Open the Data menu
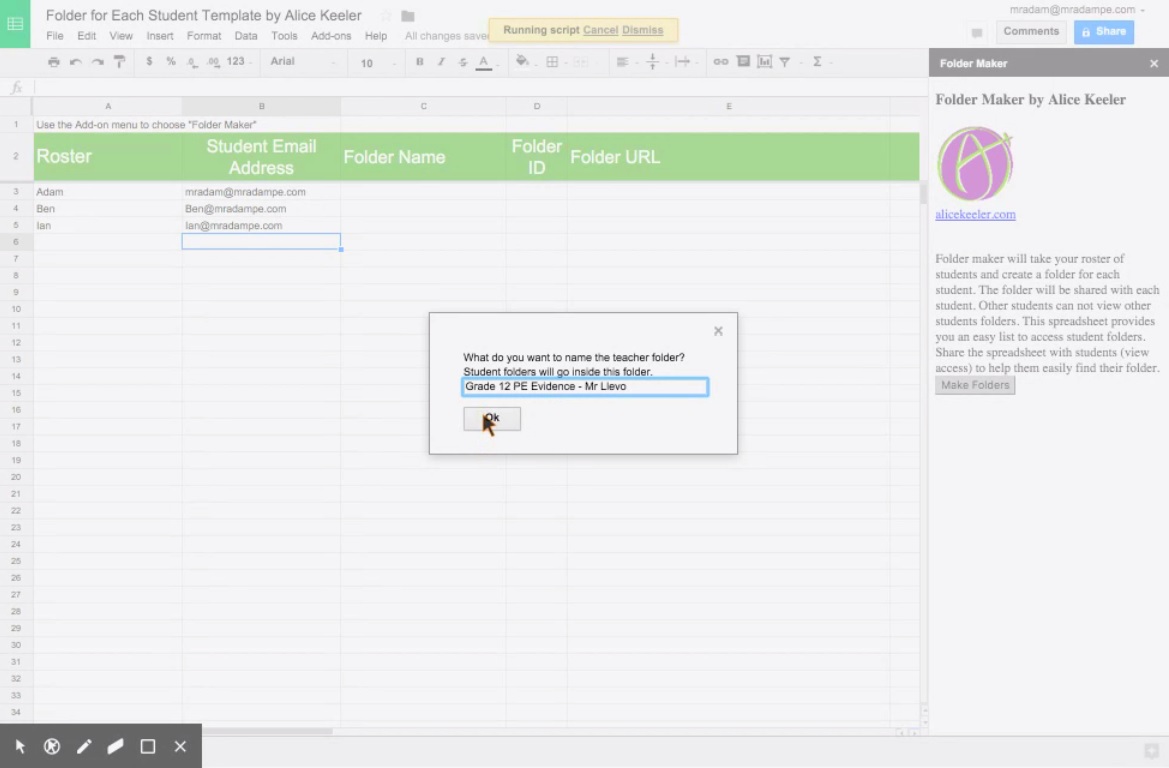1169x768 pixels. (245, 36)
